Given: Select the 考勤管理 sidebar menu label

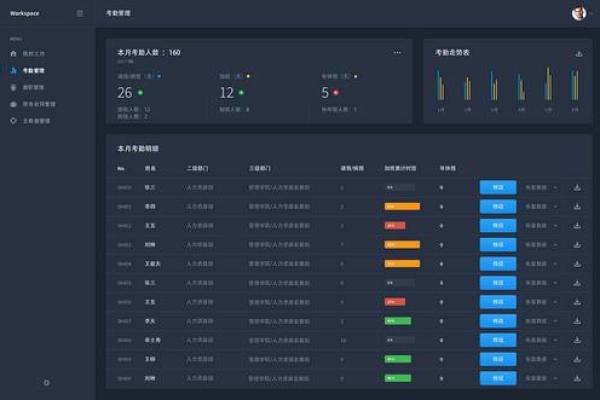Looking at the screenshot, I should click(34, 70).
